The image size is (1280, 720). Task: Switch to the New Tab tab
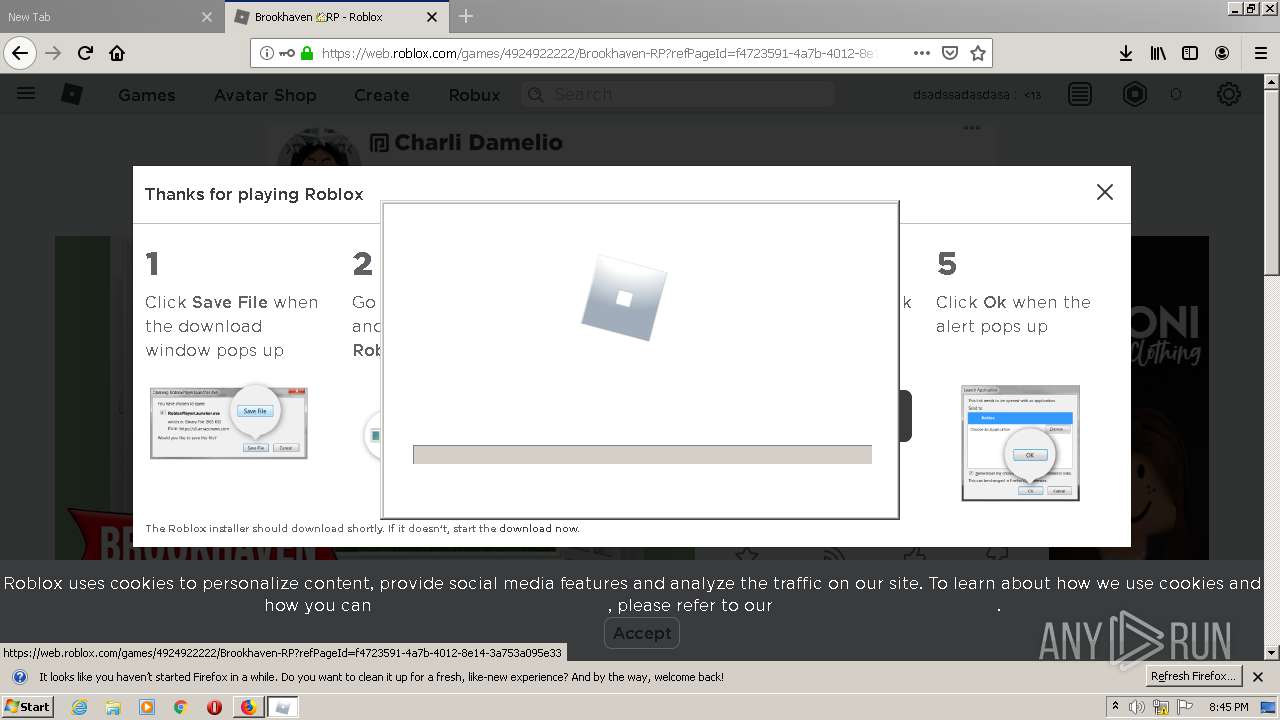[x=110, y=17]
